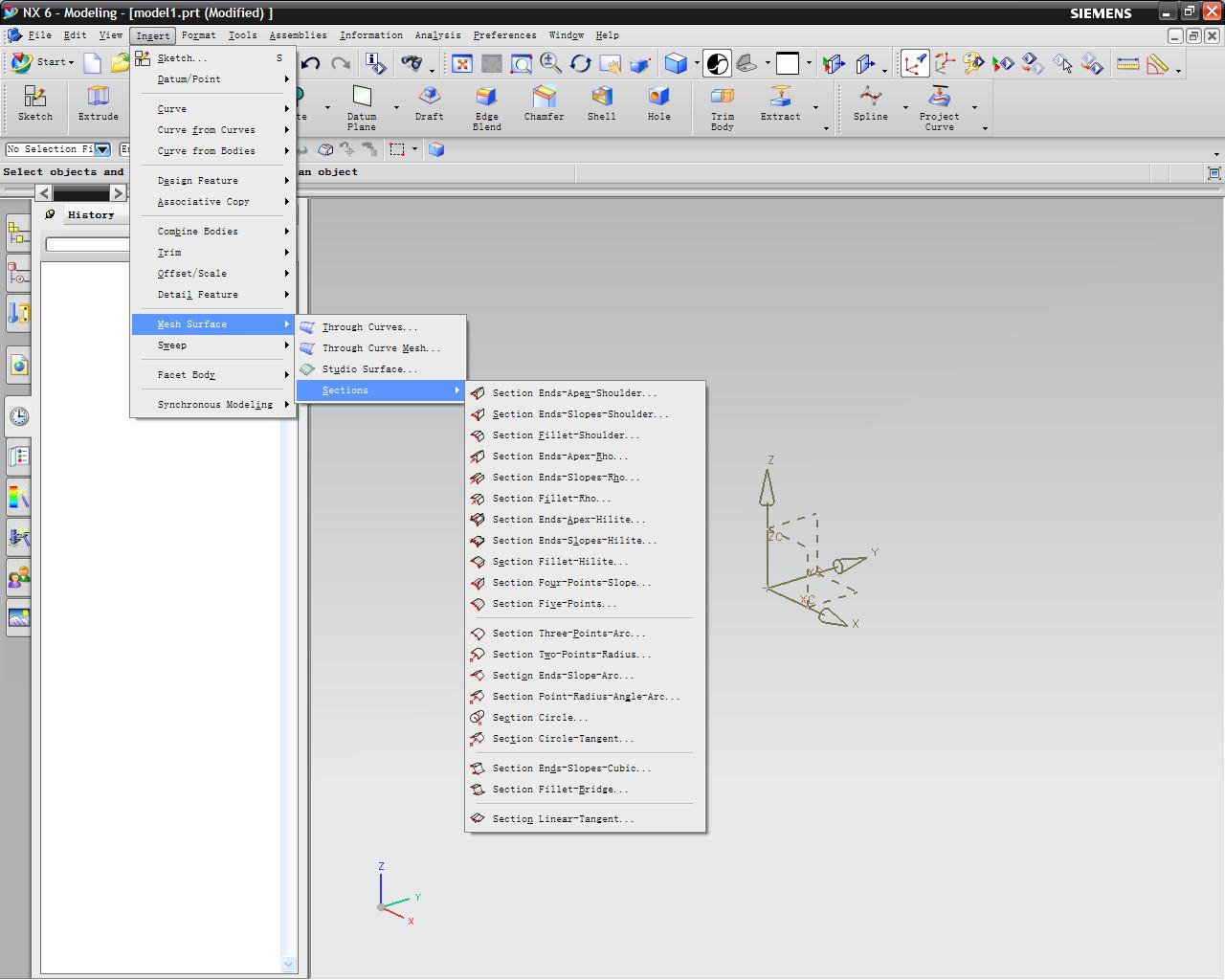The image size is (1225, 980).
Task: Click the Edge Blend icon
Action: (x=486, y=107)
